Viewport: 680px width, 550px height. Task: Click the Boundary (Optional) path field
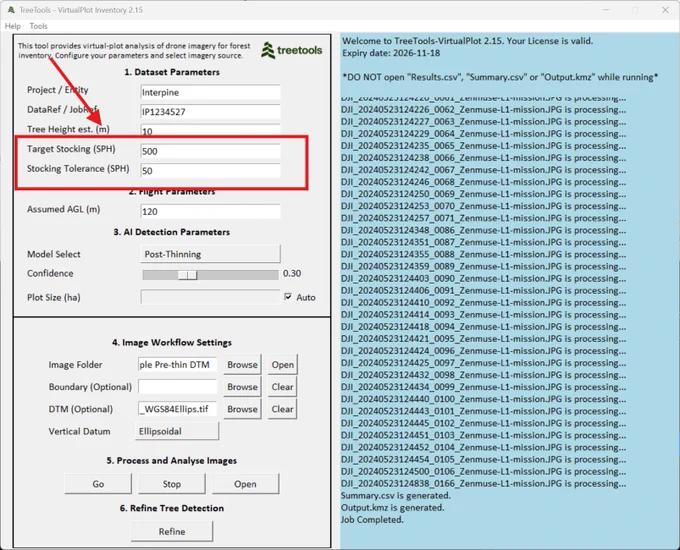(x=177, y=386)
